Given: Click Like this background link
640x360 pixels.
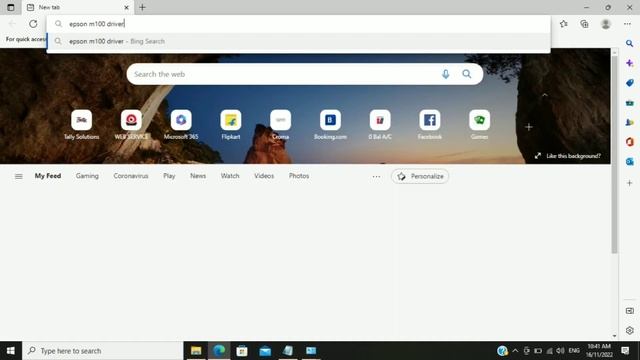Looking at the screenshot, I should [x=568, y=156].
